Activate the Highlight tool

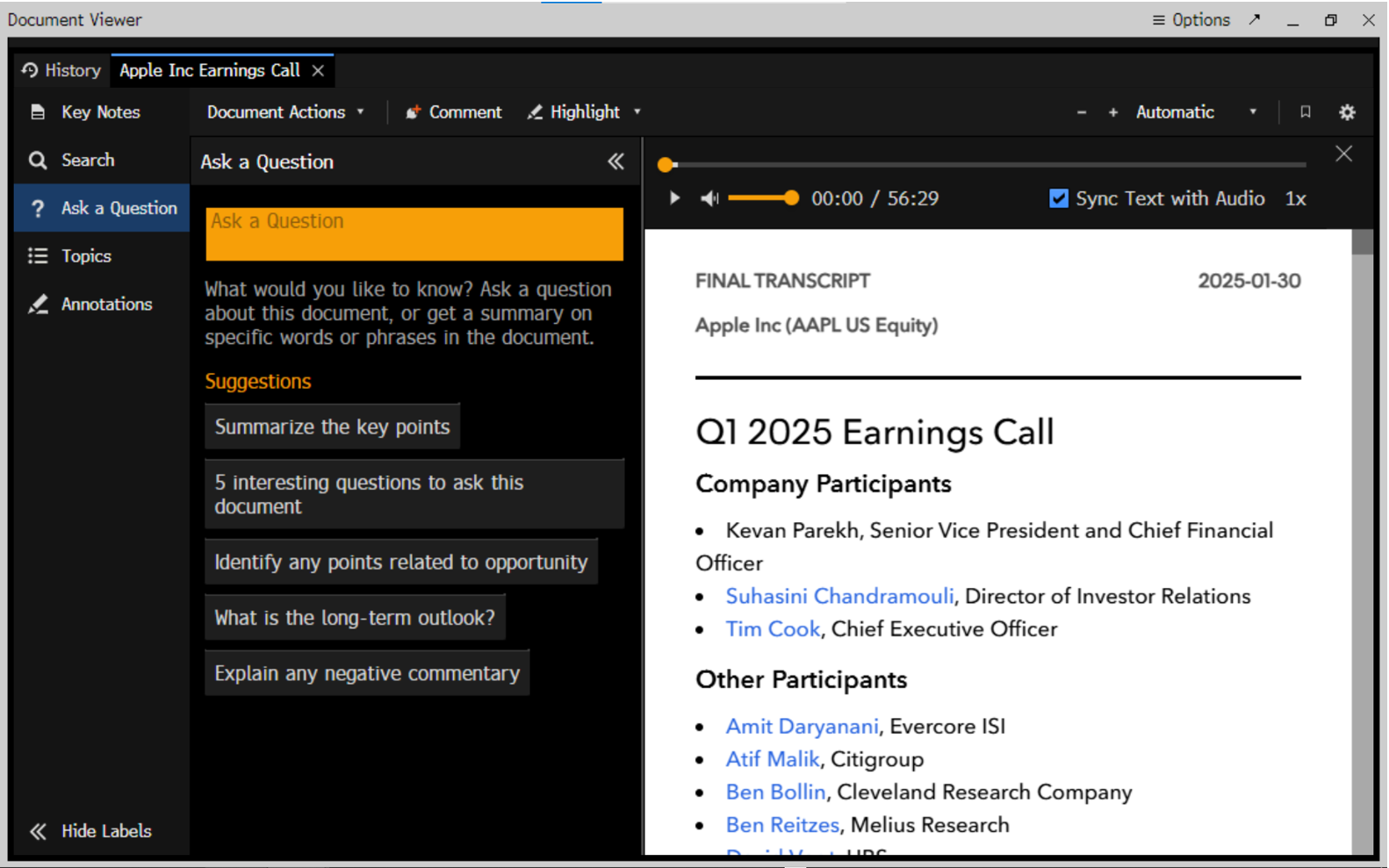(574, 112)
